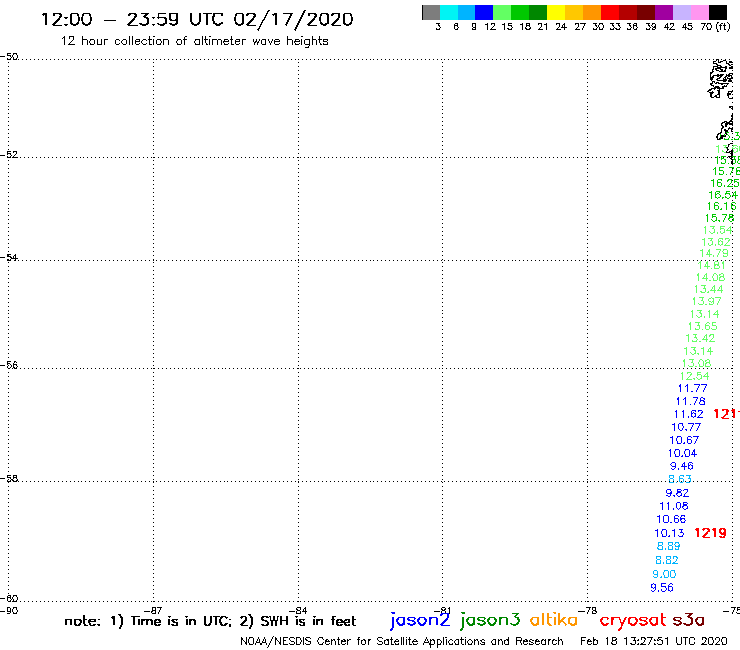The image size is (740, 650).
Task: Click wave height value 10.04
Action: tap(682, 454)
